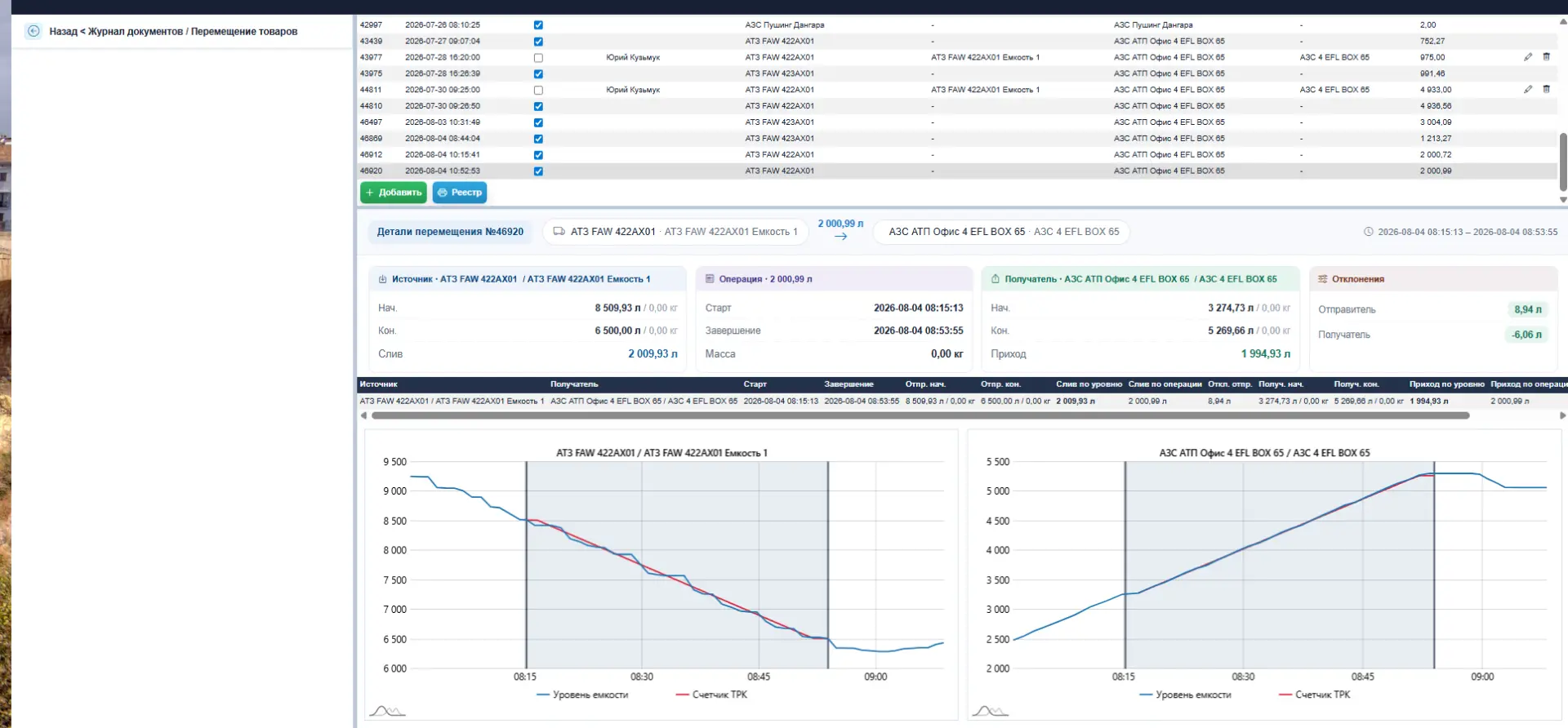Click the truck icon beside АТЗ FAW 422AX01 chip
1568x728 pixels.
pos(559,232)
